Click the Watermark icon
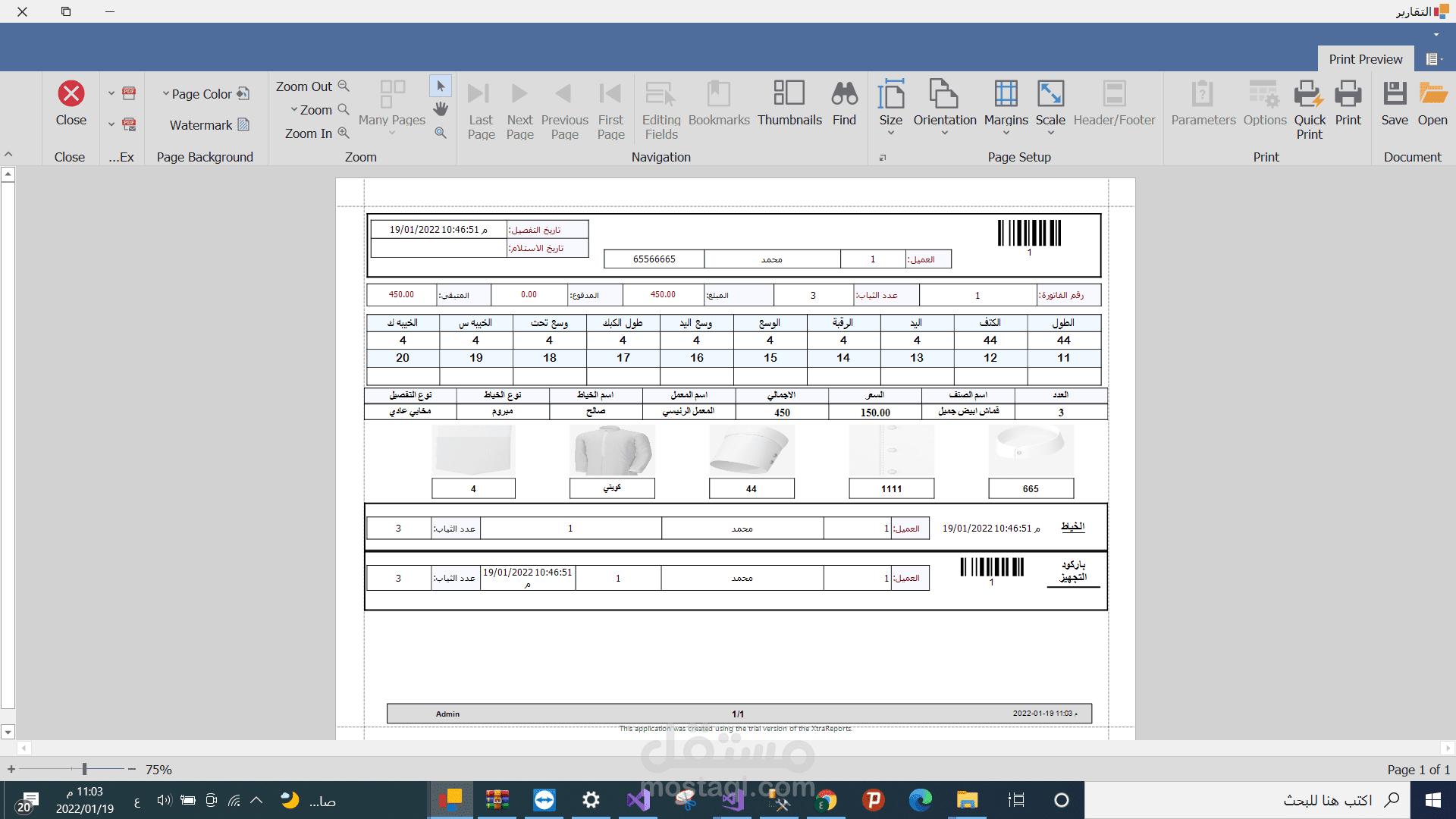Viewport: 1456px width, 819px height. coord(243,124)
